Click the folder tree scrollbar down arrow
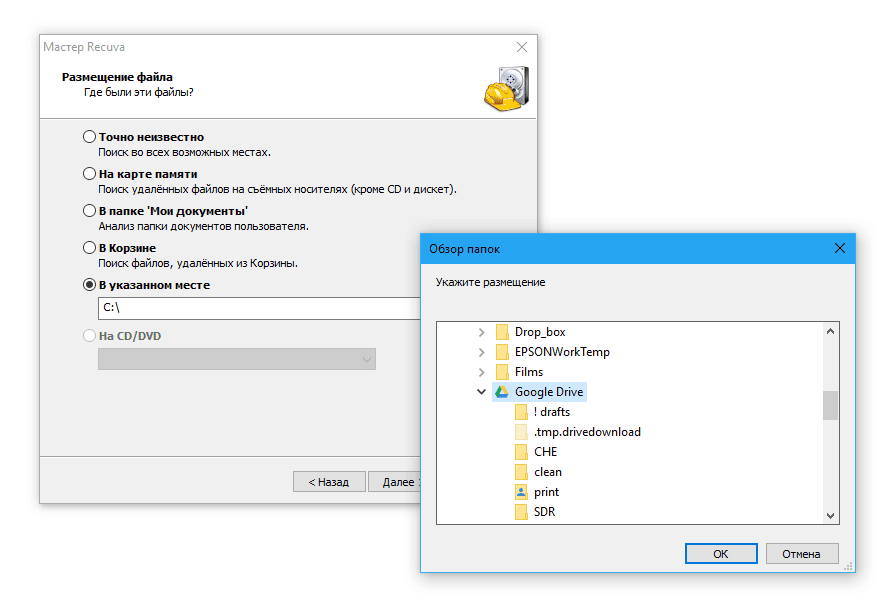This screenshot has height=606, width=892. 830,515
